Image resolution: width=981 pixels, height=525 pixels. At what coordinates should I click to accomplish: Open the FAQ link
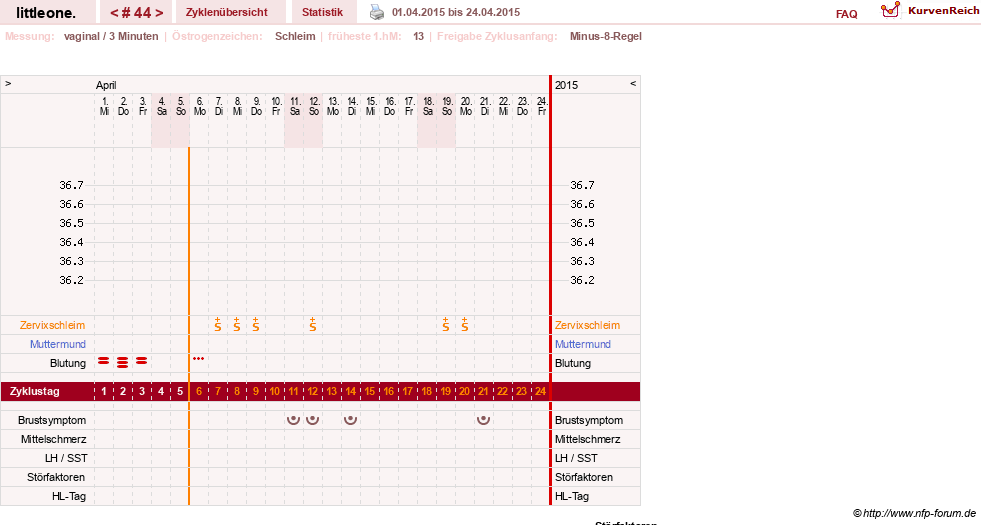(x=846, y=14)
